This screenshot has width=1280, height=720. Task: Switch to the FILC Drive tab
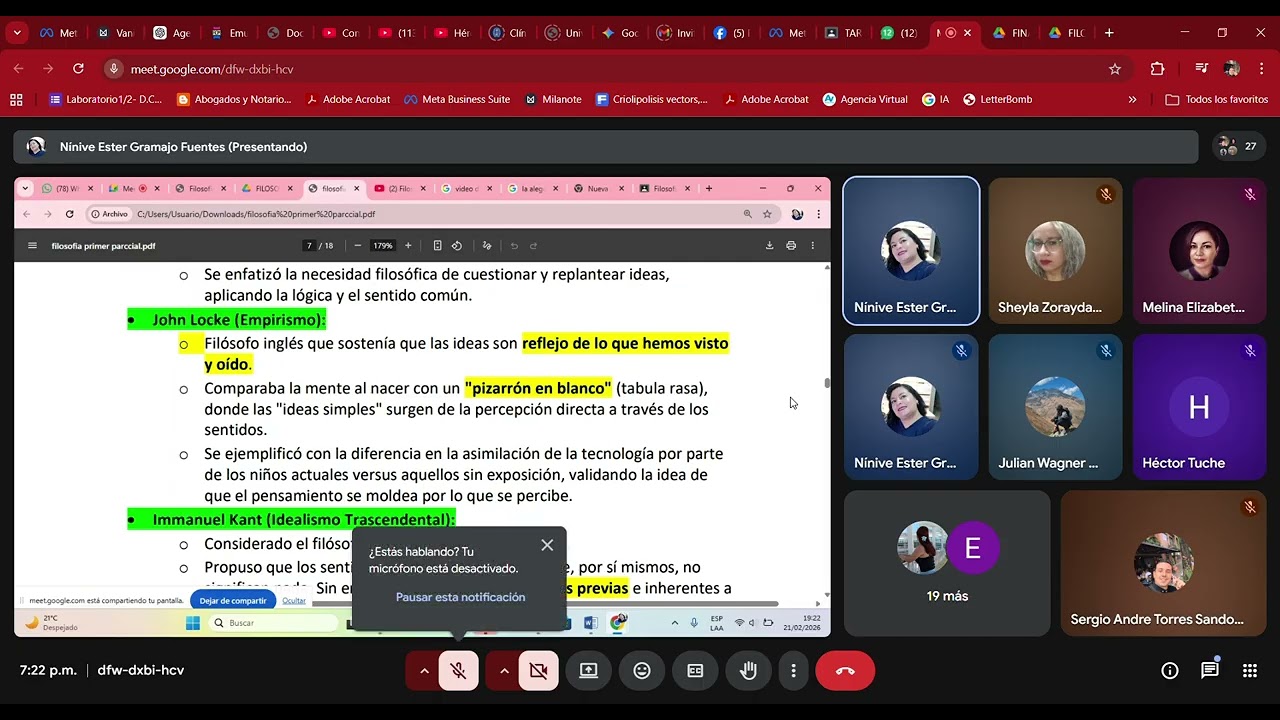tap(1066, 33)
